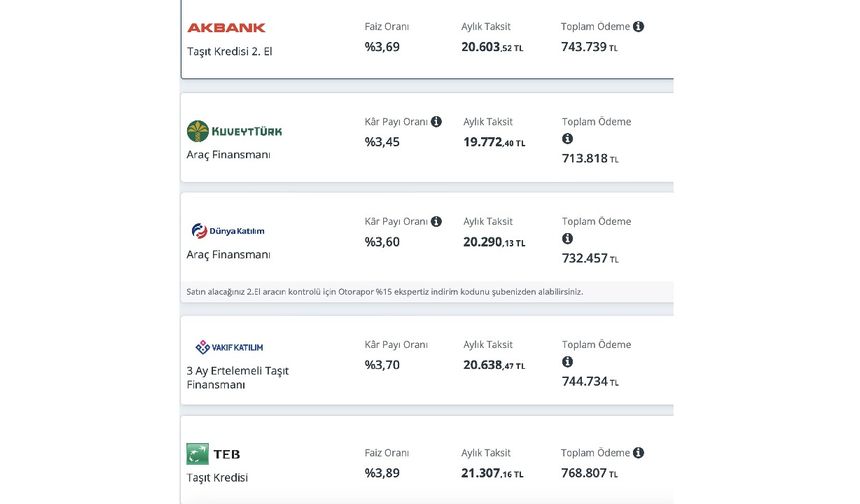Open TEB Taşıt Kredisi product
Viewport: 860px width, 504px height.
217,478
